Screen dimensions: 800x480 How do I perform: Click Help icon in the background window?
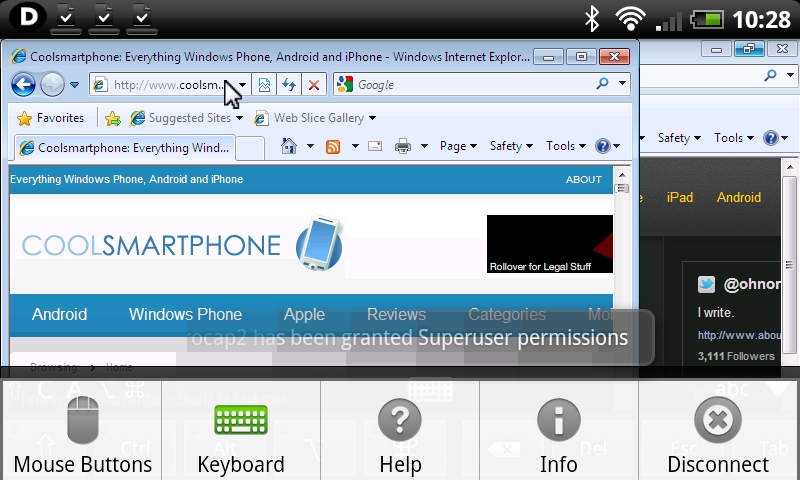[x=771, y=138]
